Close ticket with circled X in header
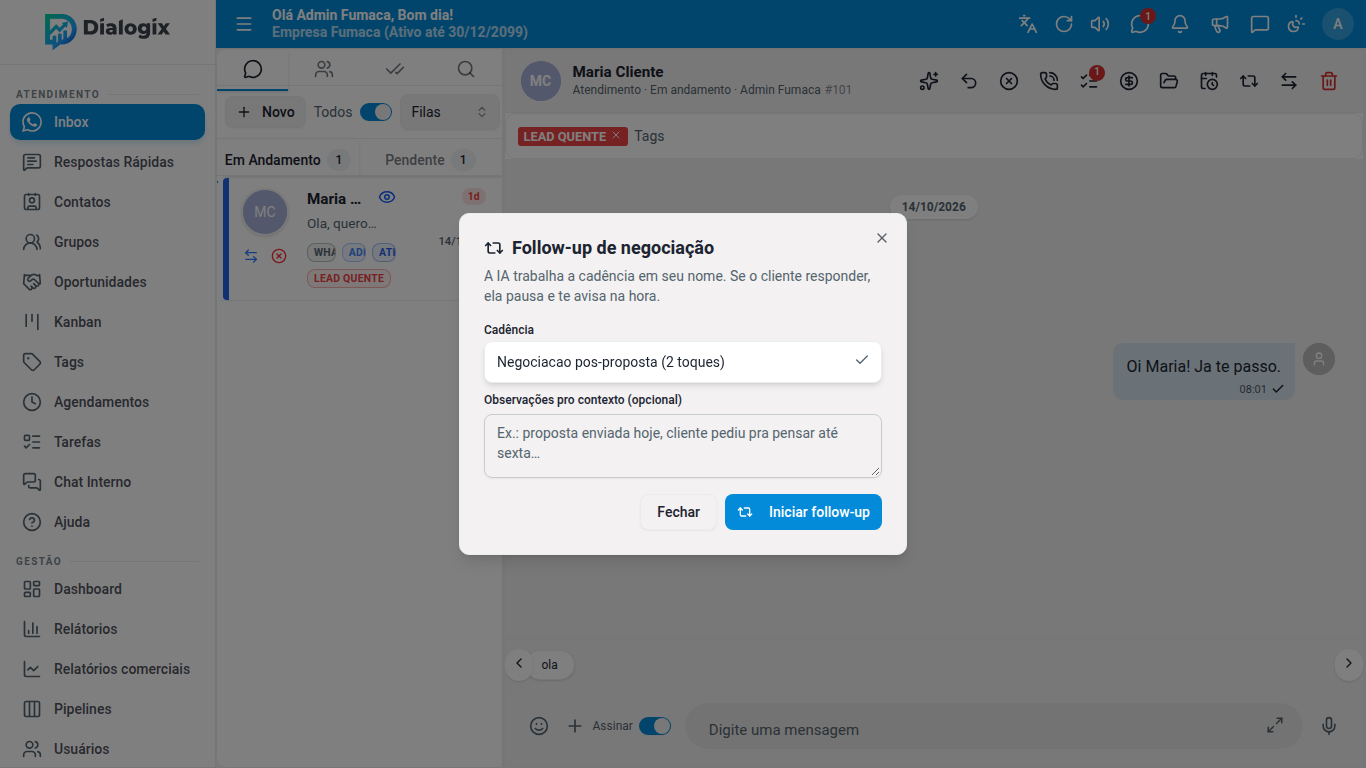 [1009, 81]
